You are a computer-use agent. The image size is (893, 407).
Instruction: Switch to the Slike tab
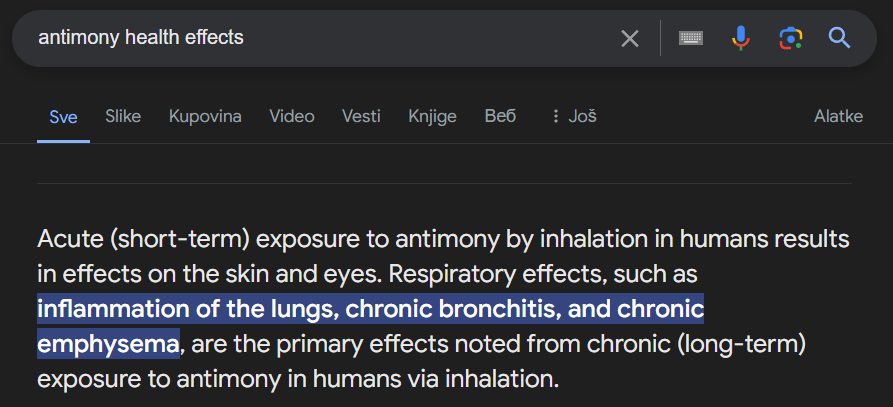click(123, 117)
